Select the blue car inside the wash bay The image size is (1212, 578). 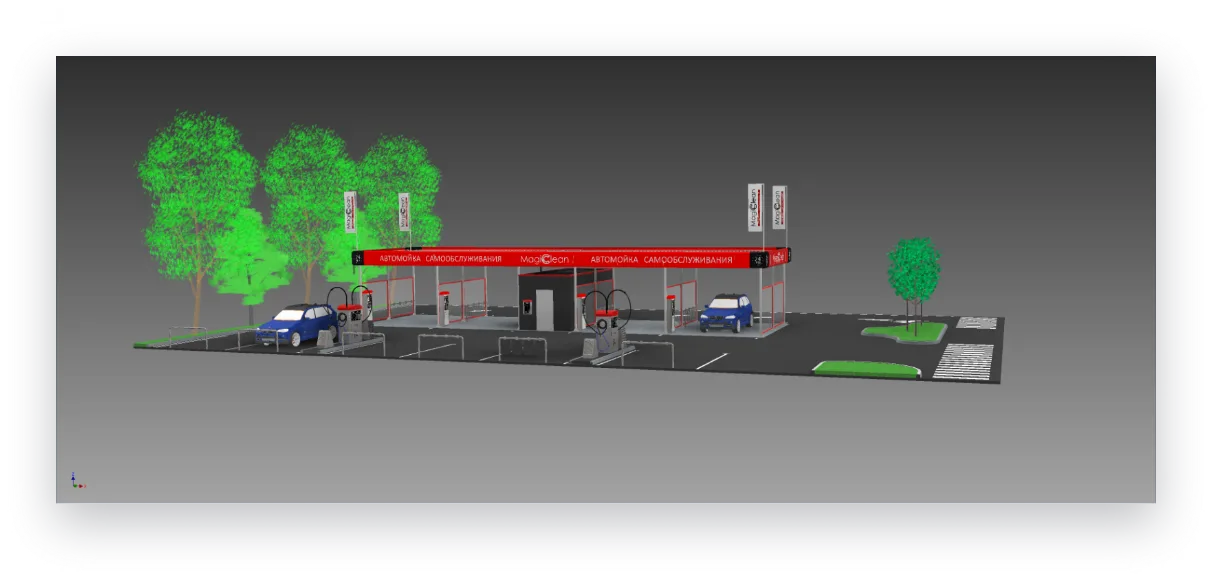pyautogui.click(x=725, y=312)
